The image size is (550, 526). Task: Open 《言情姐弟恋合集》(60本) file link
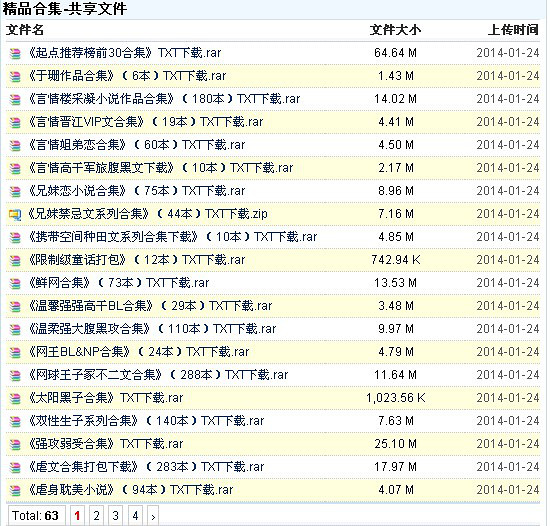[x=137, y=145]
